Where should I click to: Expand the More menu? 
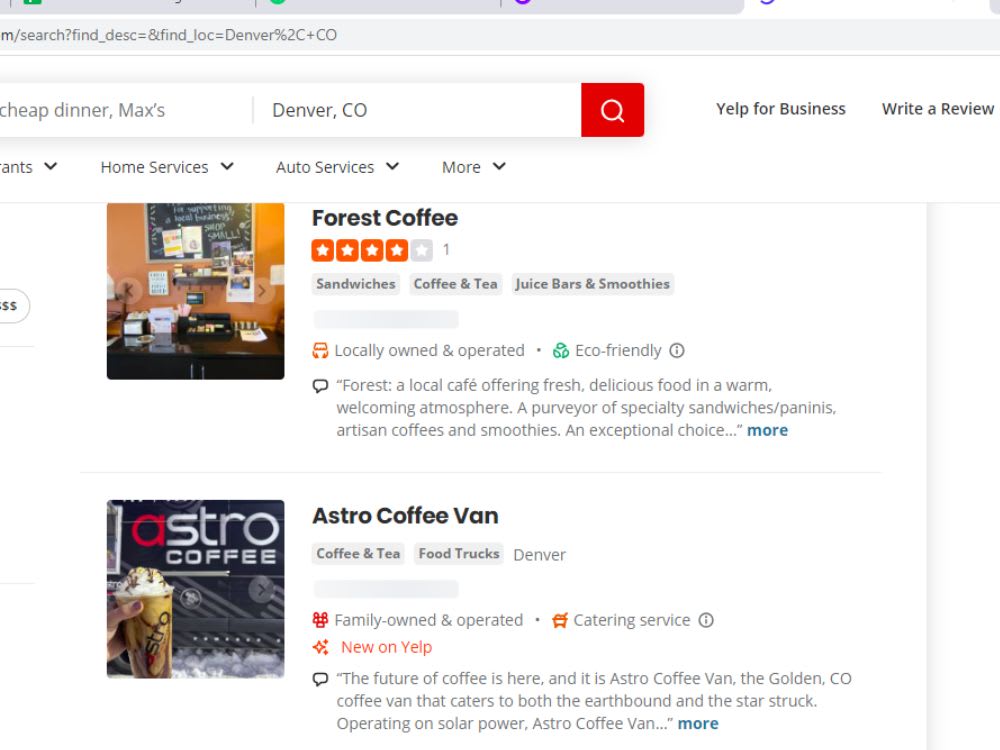(474, 167)
